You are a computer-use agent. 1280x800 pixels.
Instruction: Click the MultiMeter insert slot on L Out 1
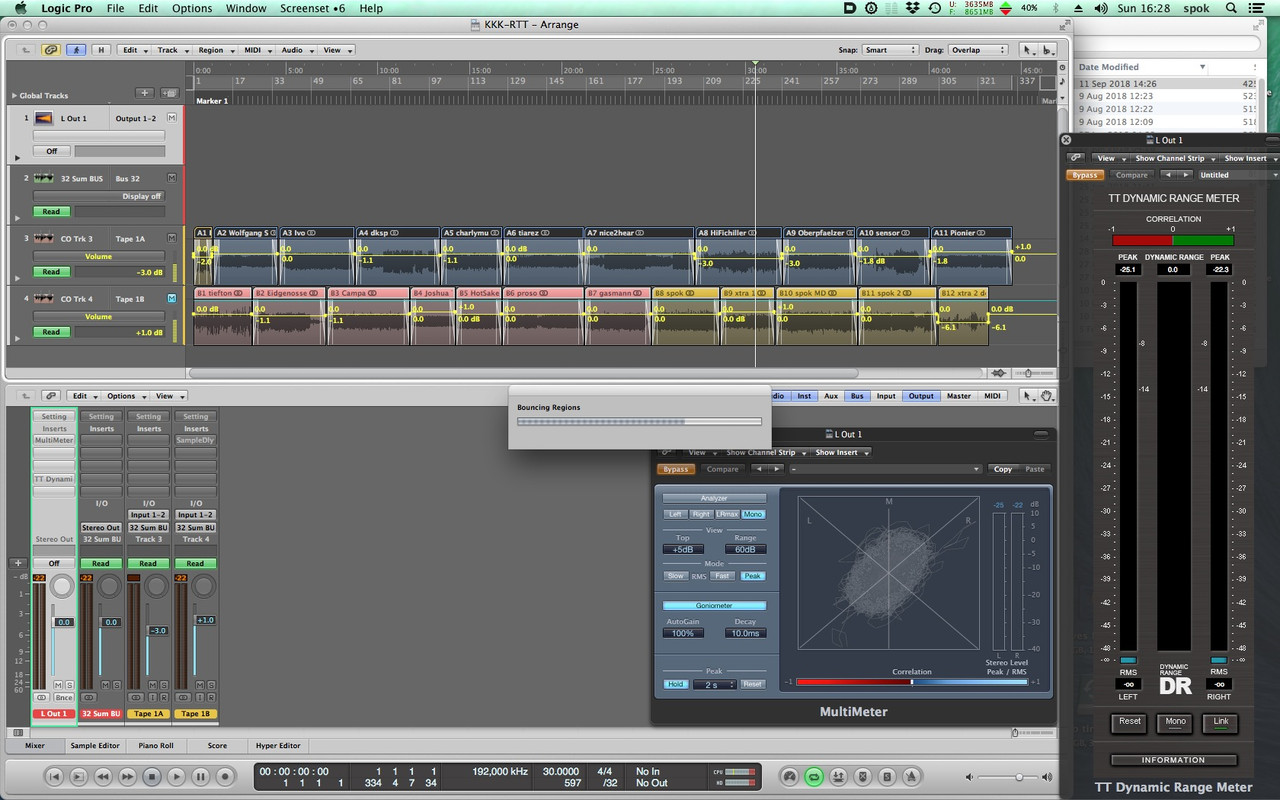54,440
